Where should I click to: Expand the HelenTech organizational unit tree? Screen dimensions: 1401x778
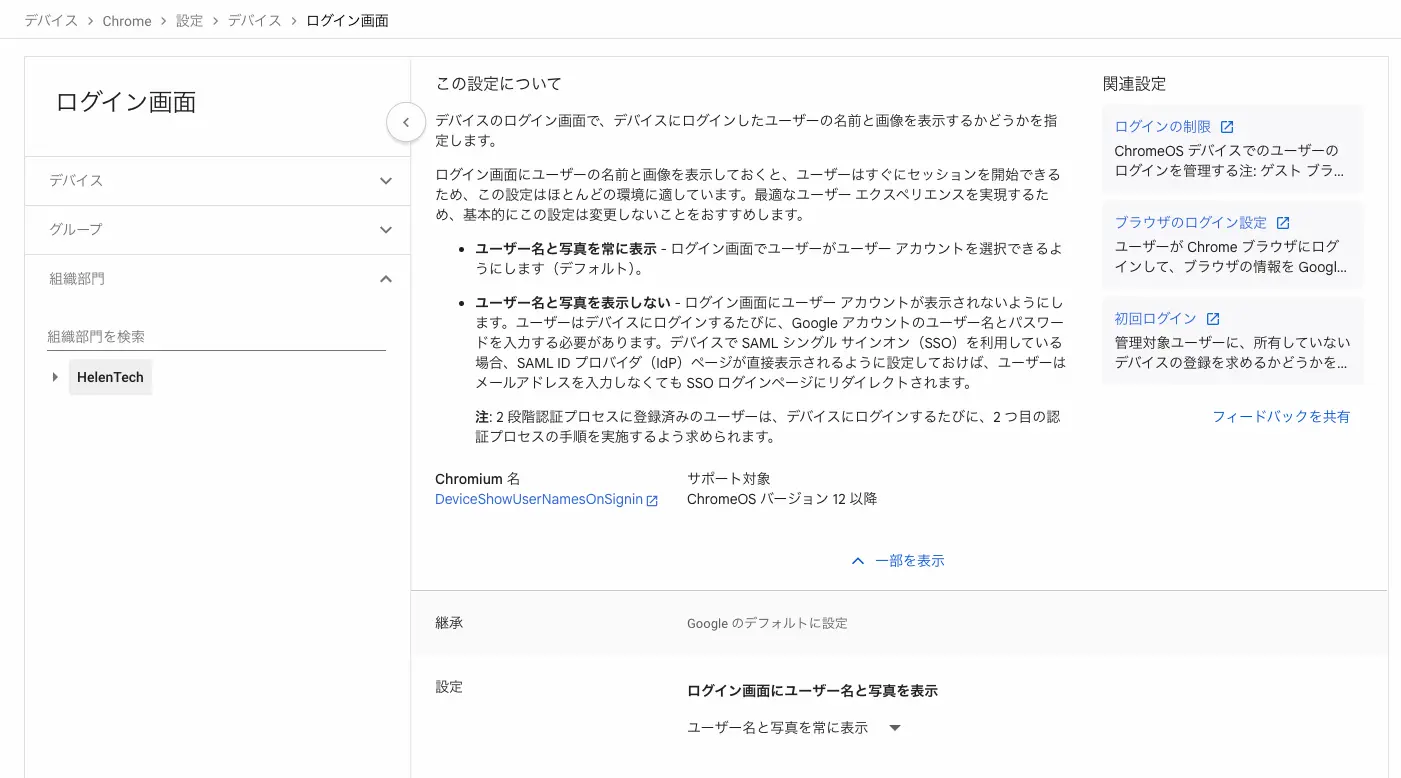click(55, 377)
